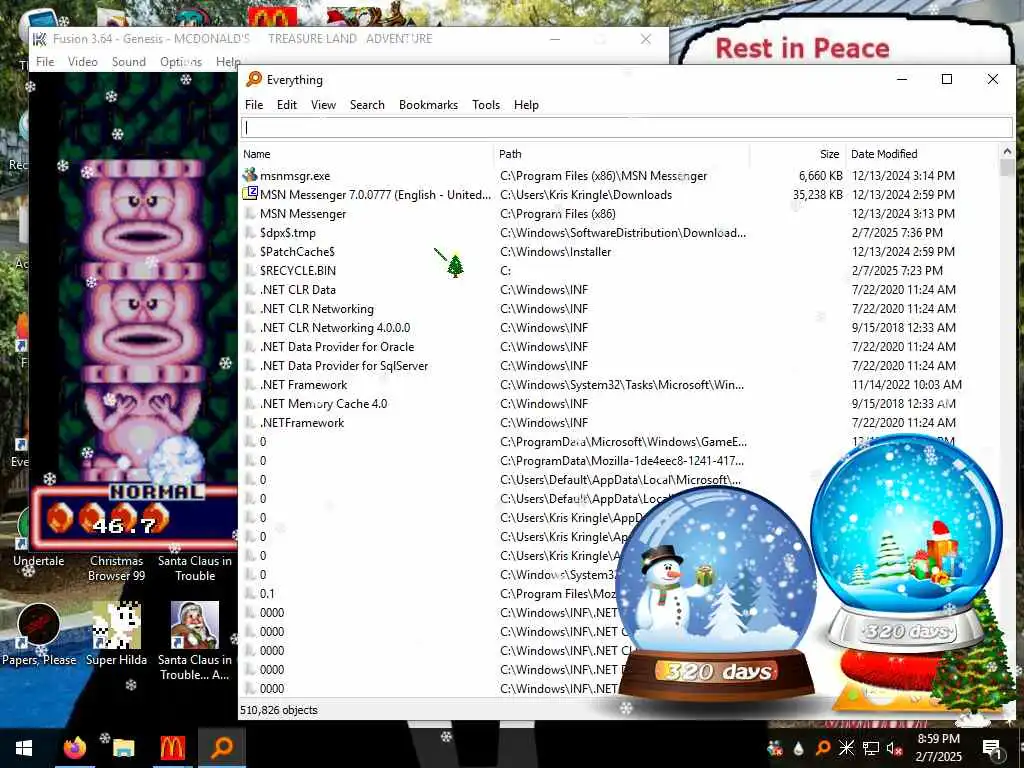The width and height of the screenshot is (1024, 768).
Task: Click the snowflake tray icon
Action: 846,748
